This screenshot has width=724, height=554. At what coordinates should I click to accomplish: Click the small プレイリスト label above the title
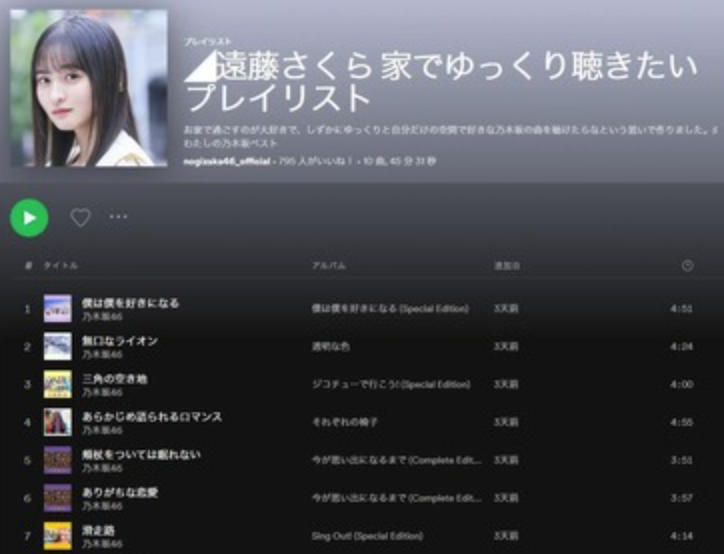[208, 42]
